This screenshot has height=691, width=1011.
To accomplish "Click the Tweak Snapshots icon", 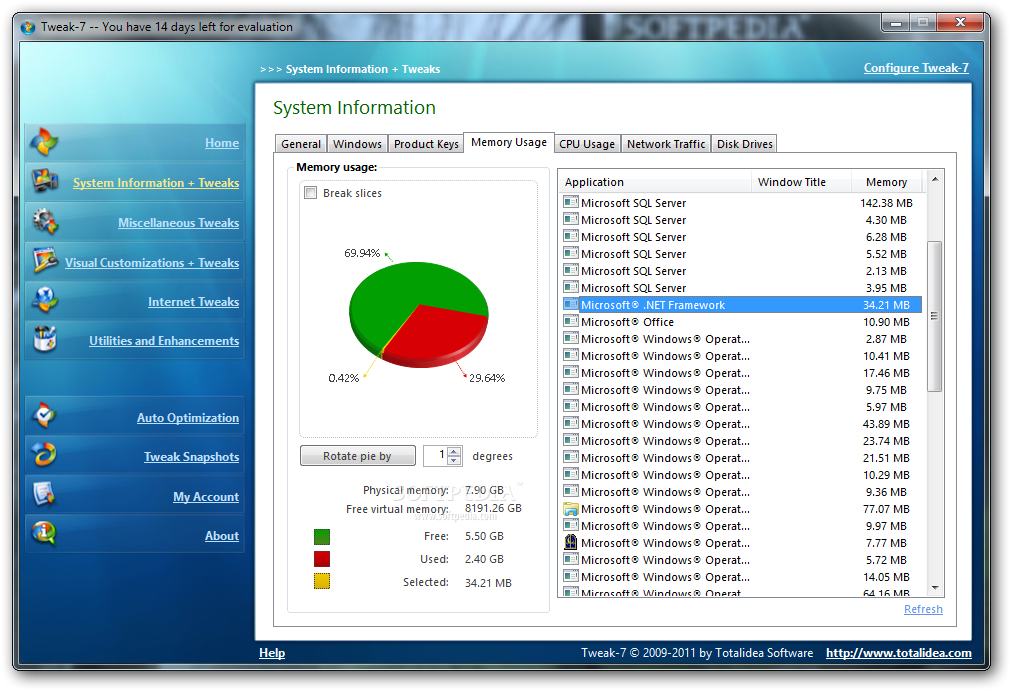I will pos(44,454).
